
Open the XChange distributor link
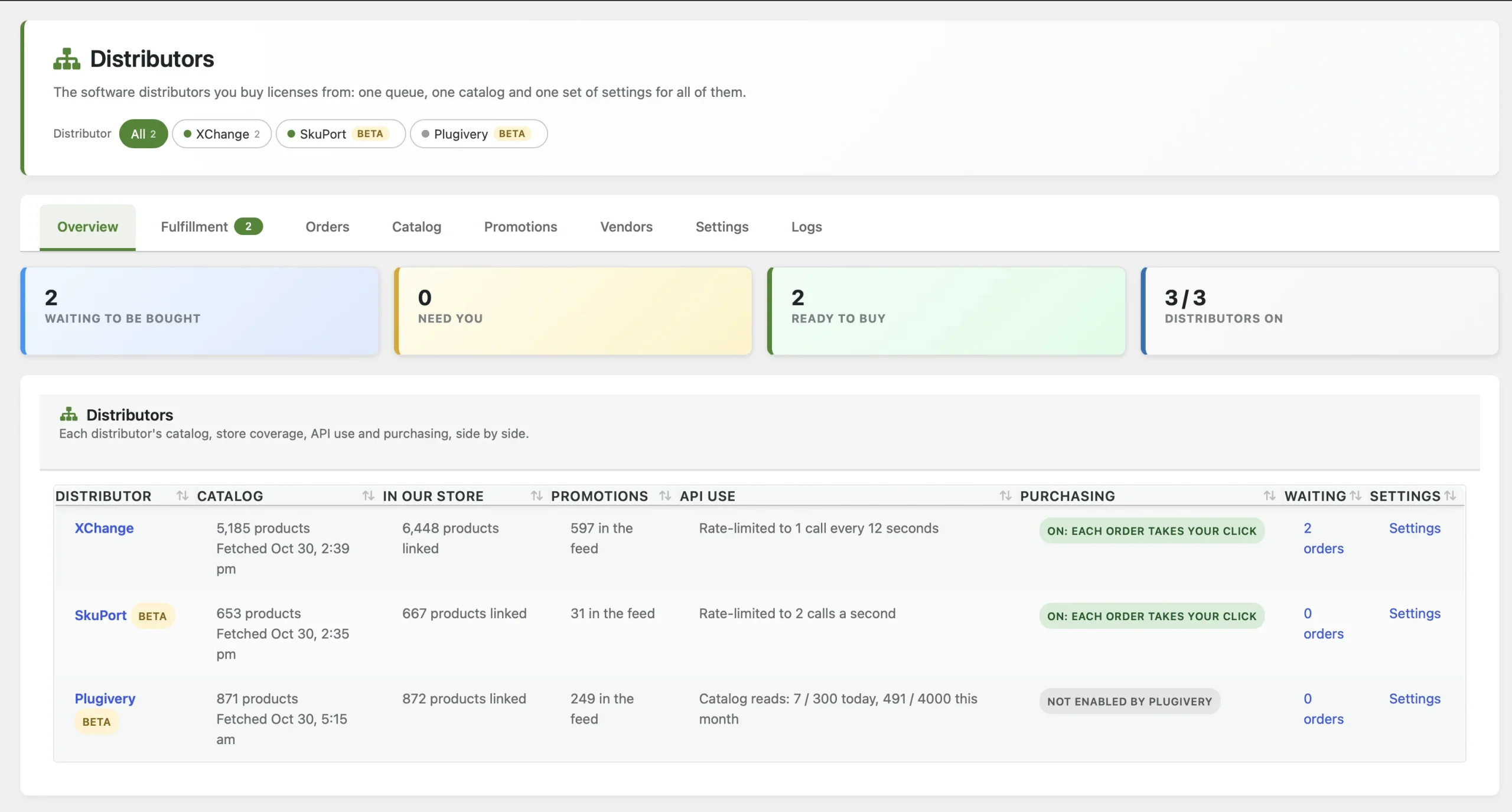point(104,528)
